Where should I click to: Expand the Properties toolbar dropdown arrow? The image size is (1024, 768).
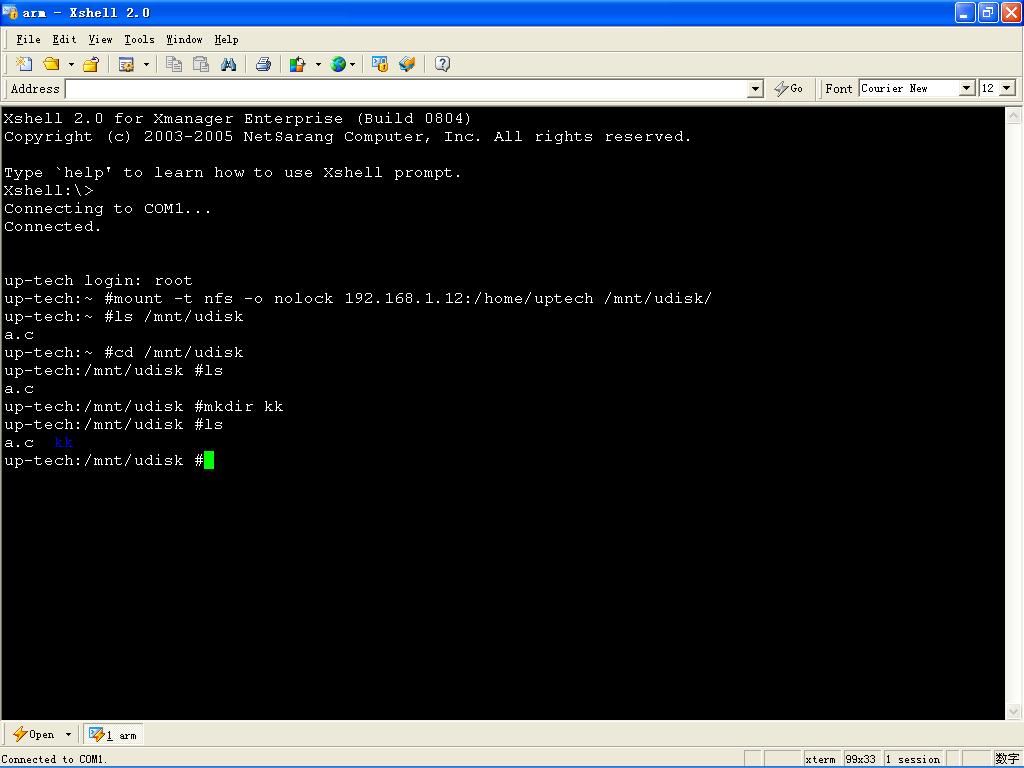146,64
